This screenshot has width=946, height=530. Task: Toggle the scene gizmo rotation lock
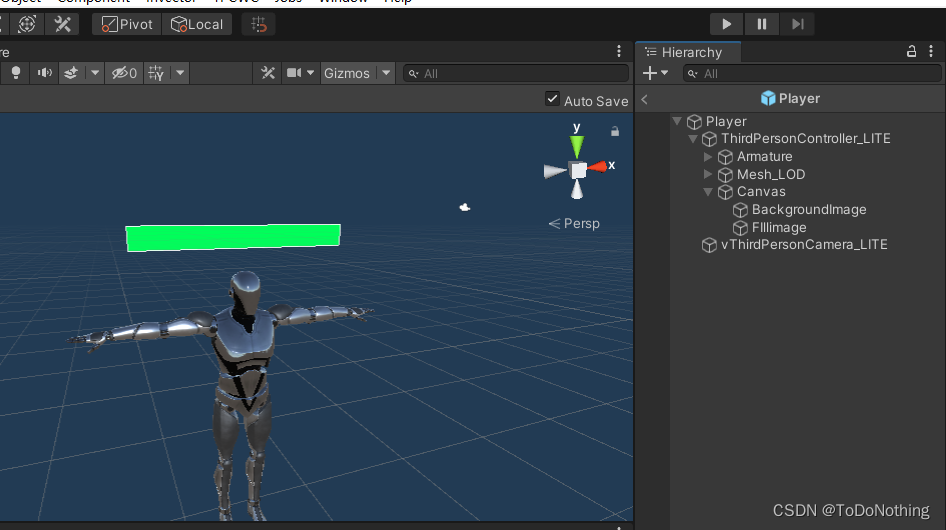[x=615, y=131]
